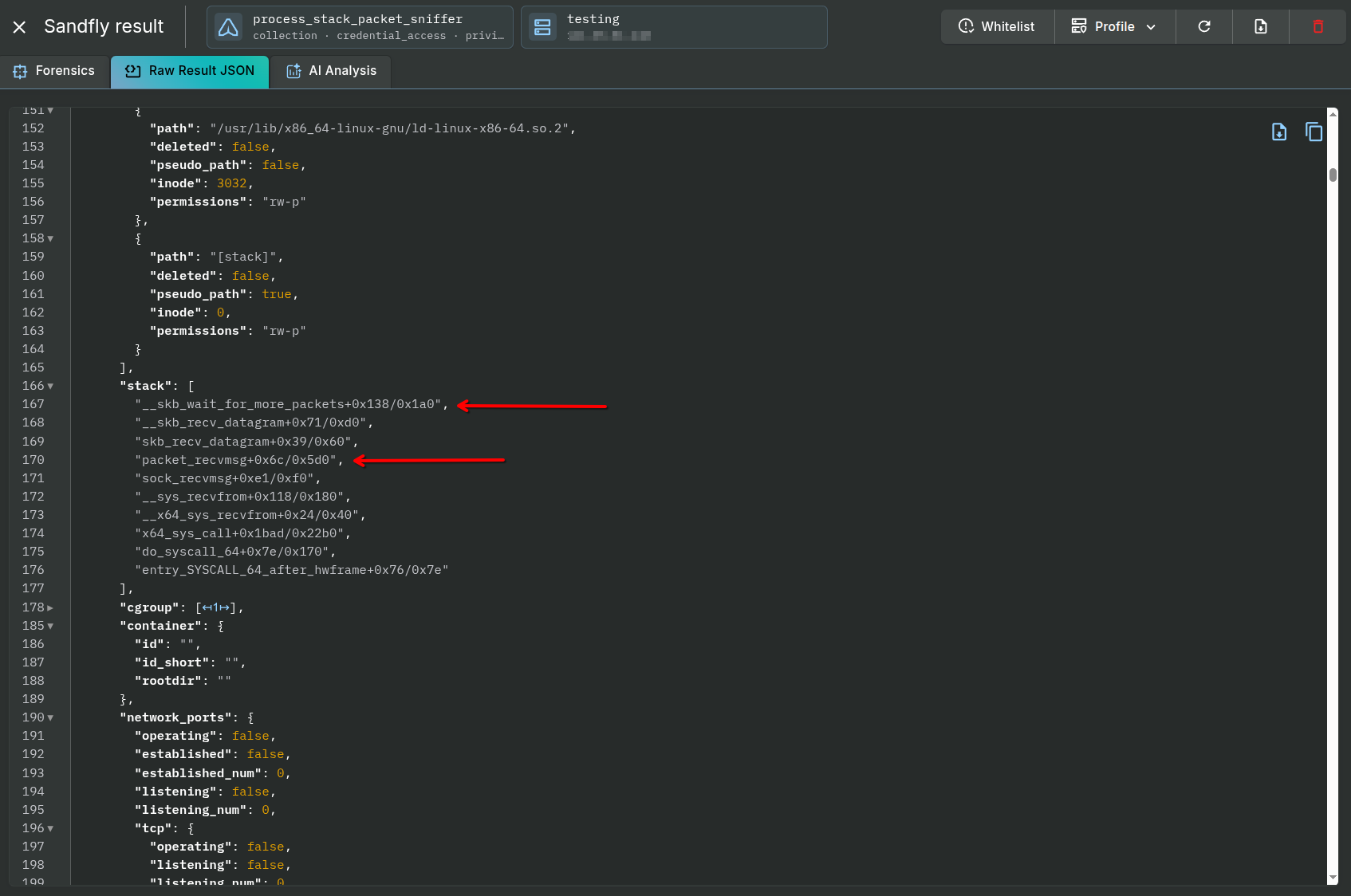Viewport: 1351px width, 896px height.
Task: Click the "established_num" key on line 193
Action: coord(199,773)
